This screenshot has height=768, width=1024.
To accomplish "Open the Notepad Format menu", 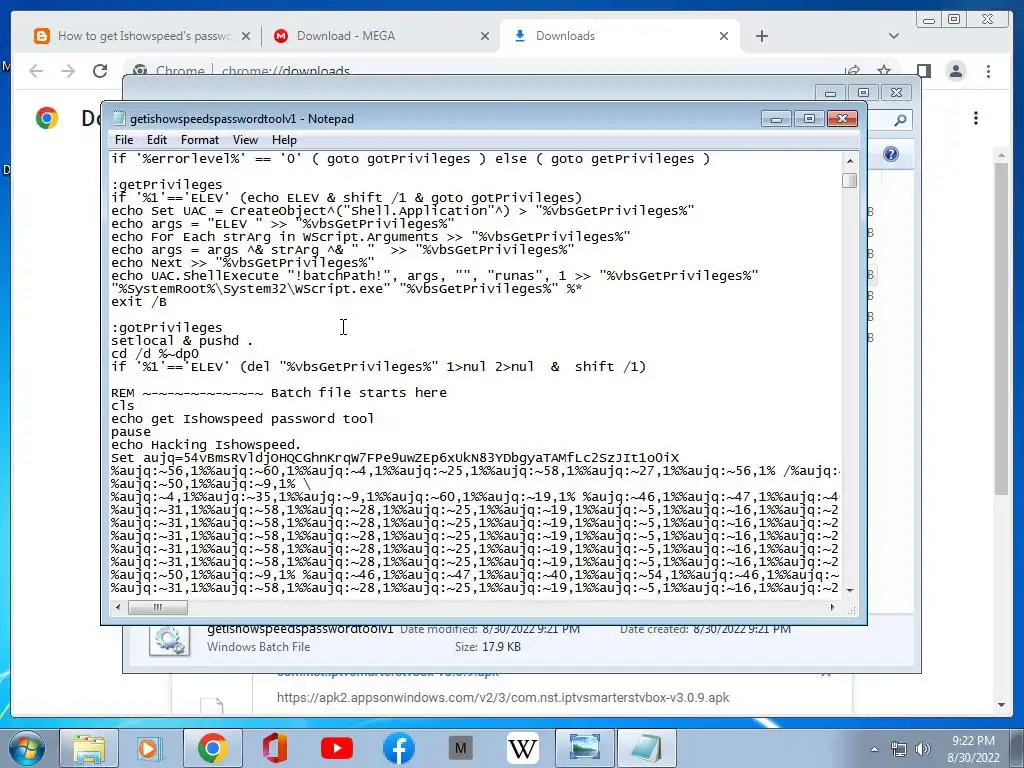I will click(x=199, y=140).
